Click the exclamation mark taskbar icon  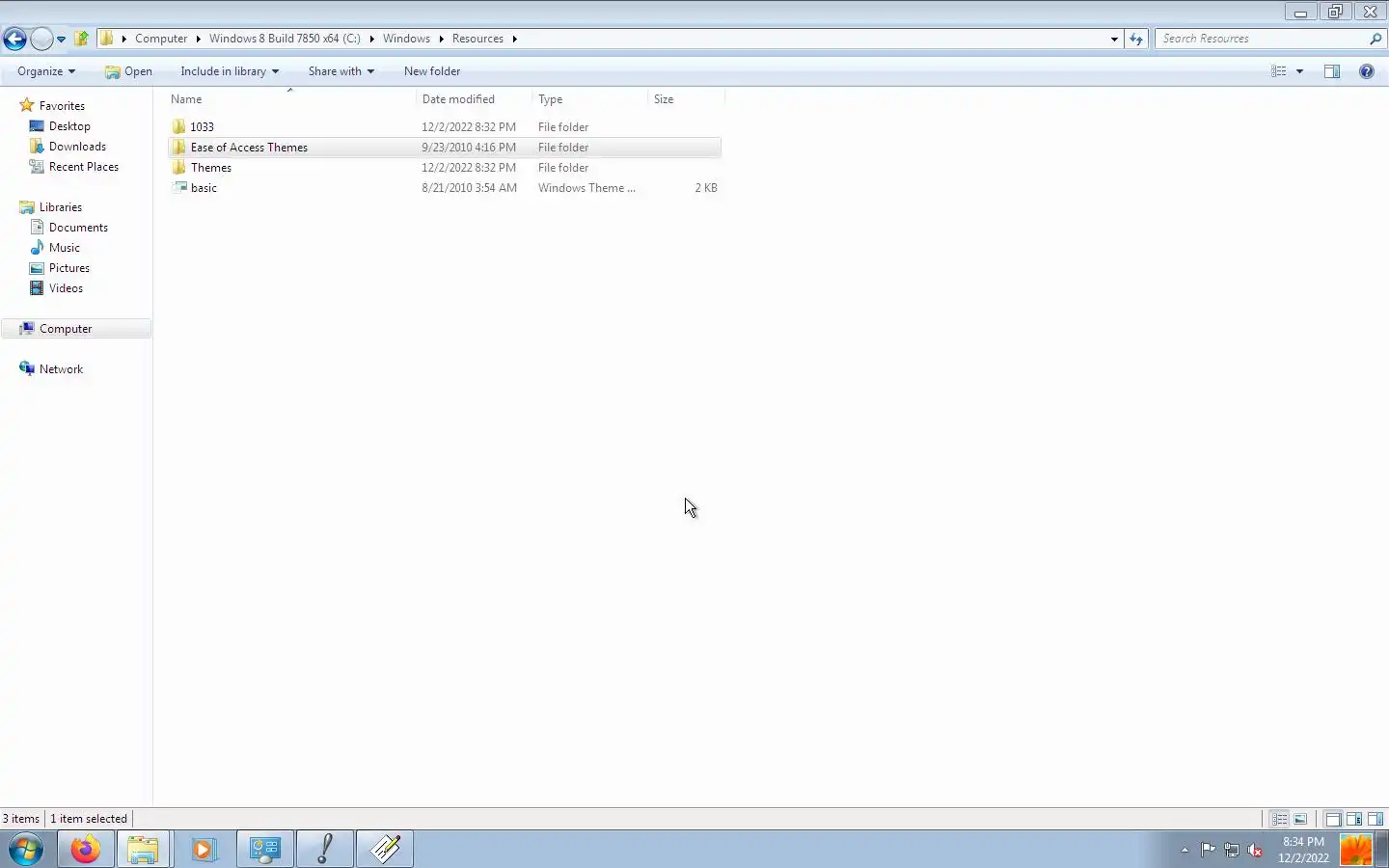(x=325, y=850)
